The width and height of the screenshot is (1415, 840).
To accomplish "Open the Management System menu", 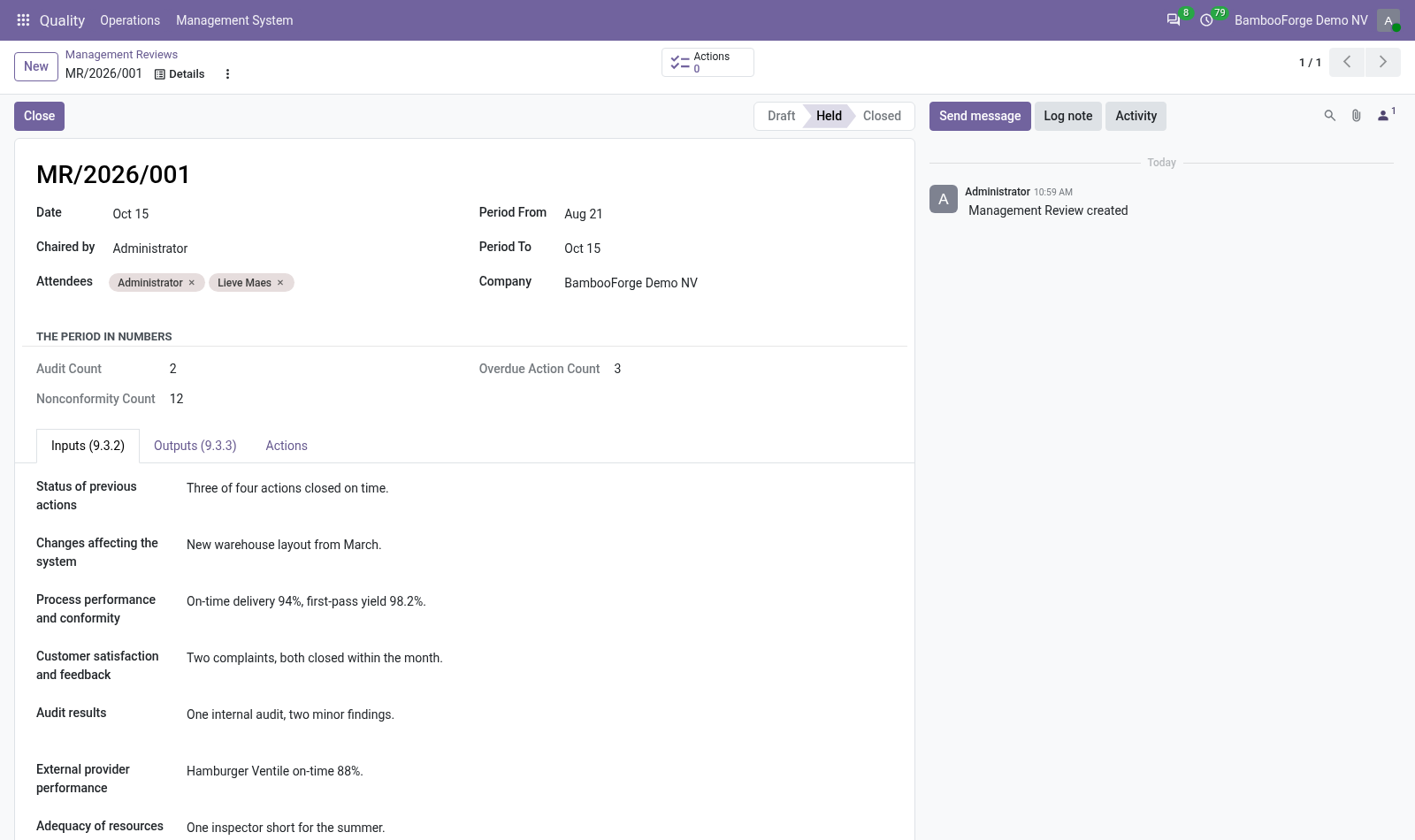I will (x=234, y=20).
